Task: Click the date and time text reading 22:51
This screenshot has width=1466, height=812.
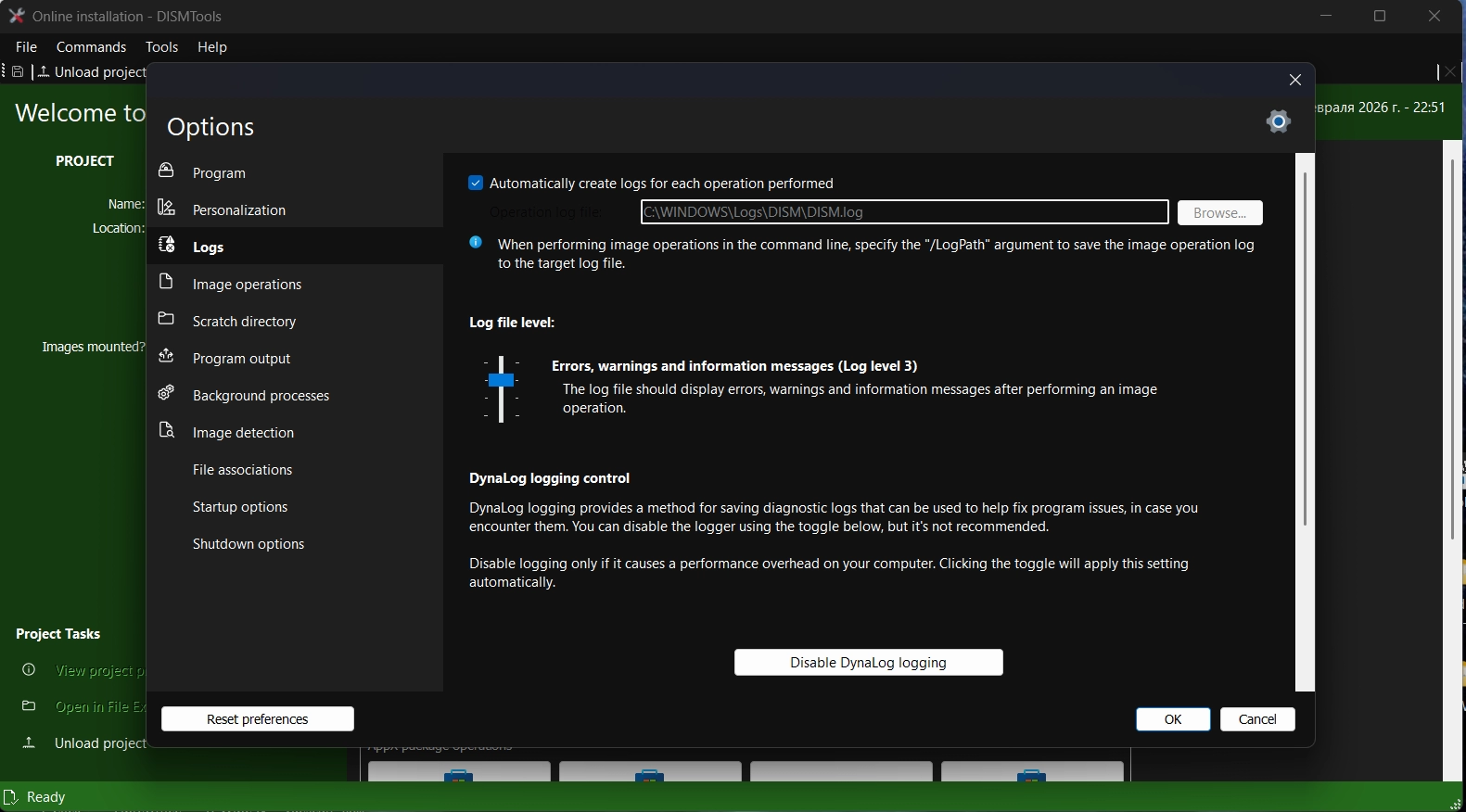Action: [x=1381, y=108]
